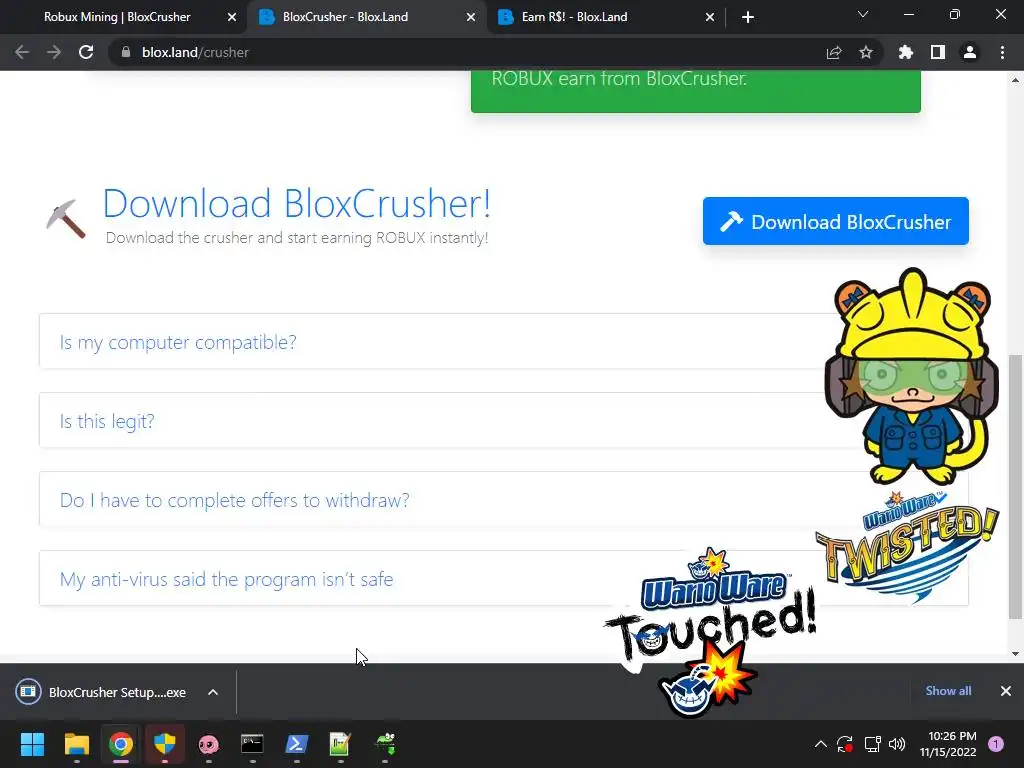Click the padlock site info icon
The width and height of the screenshot is (1024, 768).
pyautogui.click(x=126, y=52)
